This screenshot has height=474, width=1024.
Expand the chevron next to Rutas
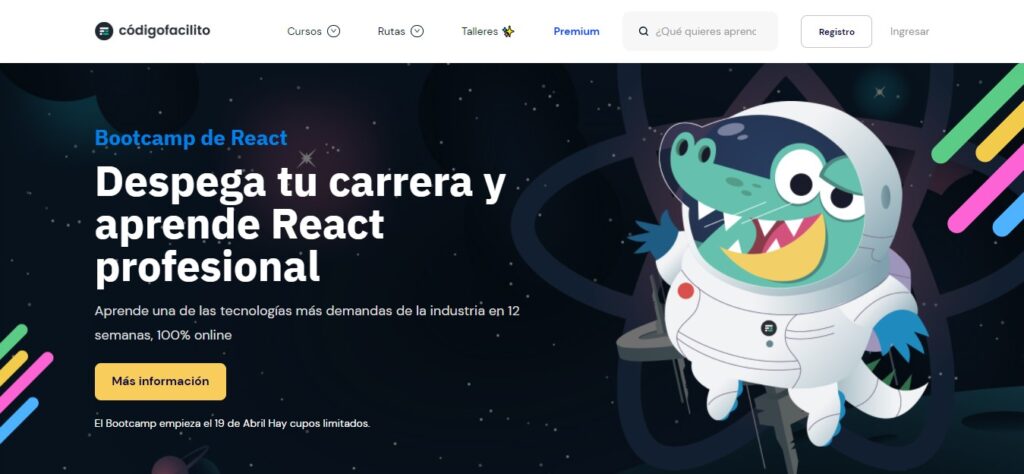pos(417,31)
